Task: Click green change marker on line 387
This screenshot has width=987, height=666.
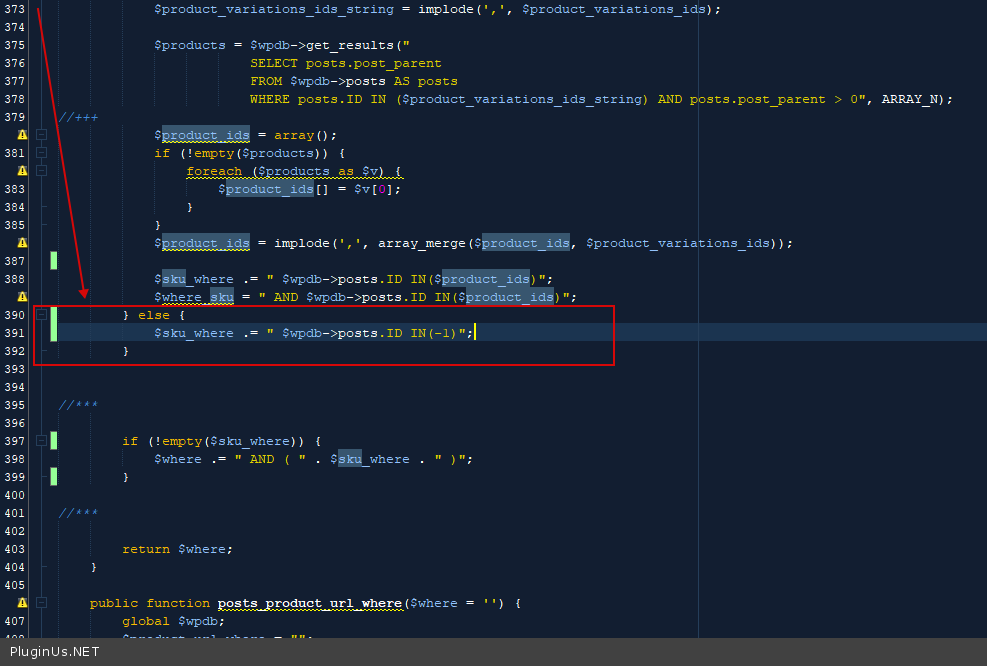Action: (54, 261)
